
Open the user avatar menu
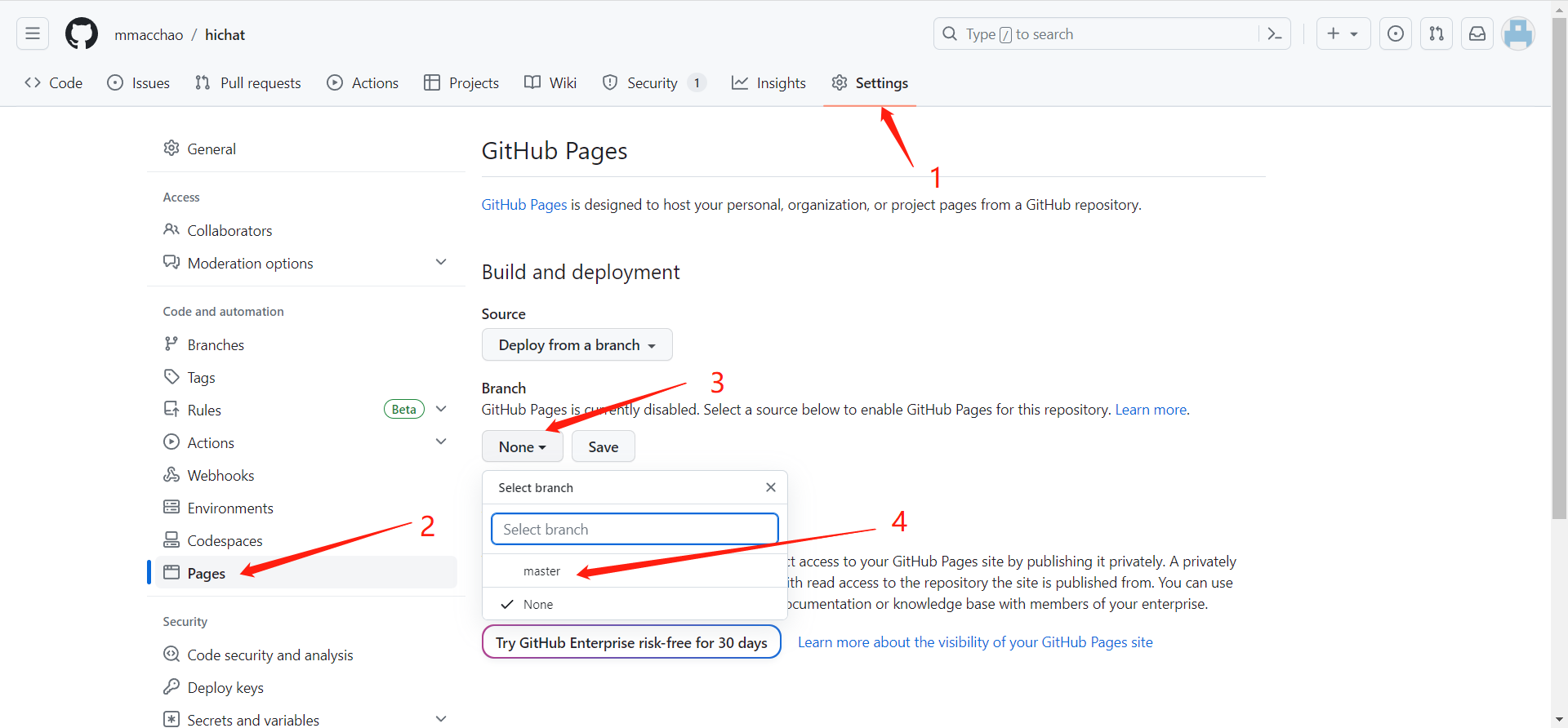[1518, 33]
